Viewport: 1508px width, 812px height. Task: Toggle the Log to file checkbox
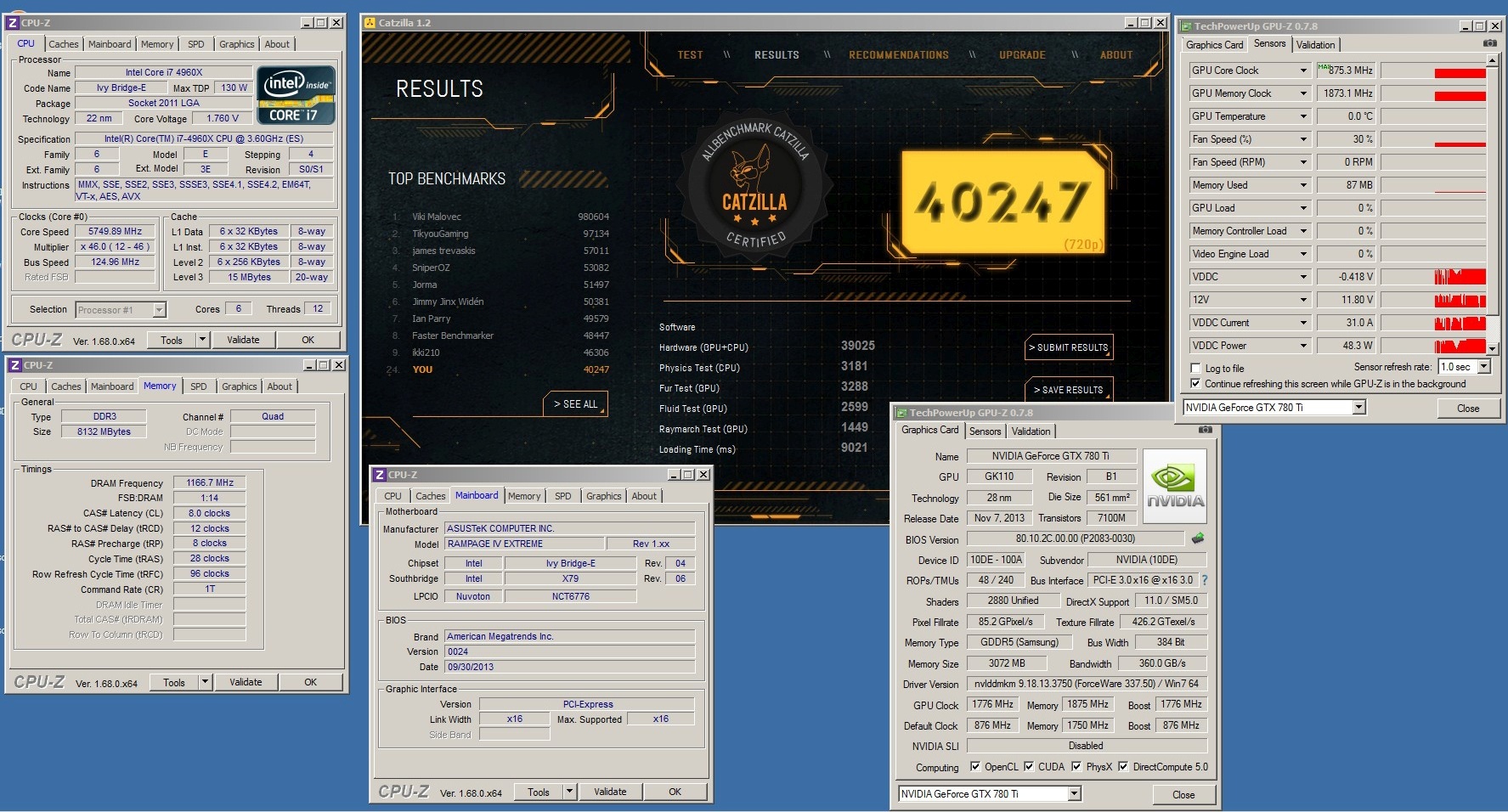1196,369
